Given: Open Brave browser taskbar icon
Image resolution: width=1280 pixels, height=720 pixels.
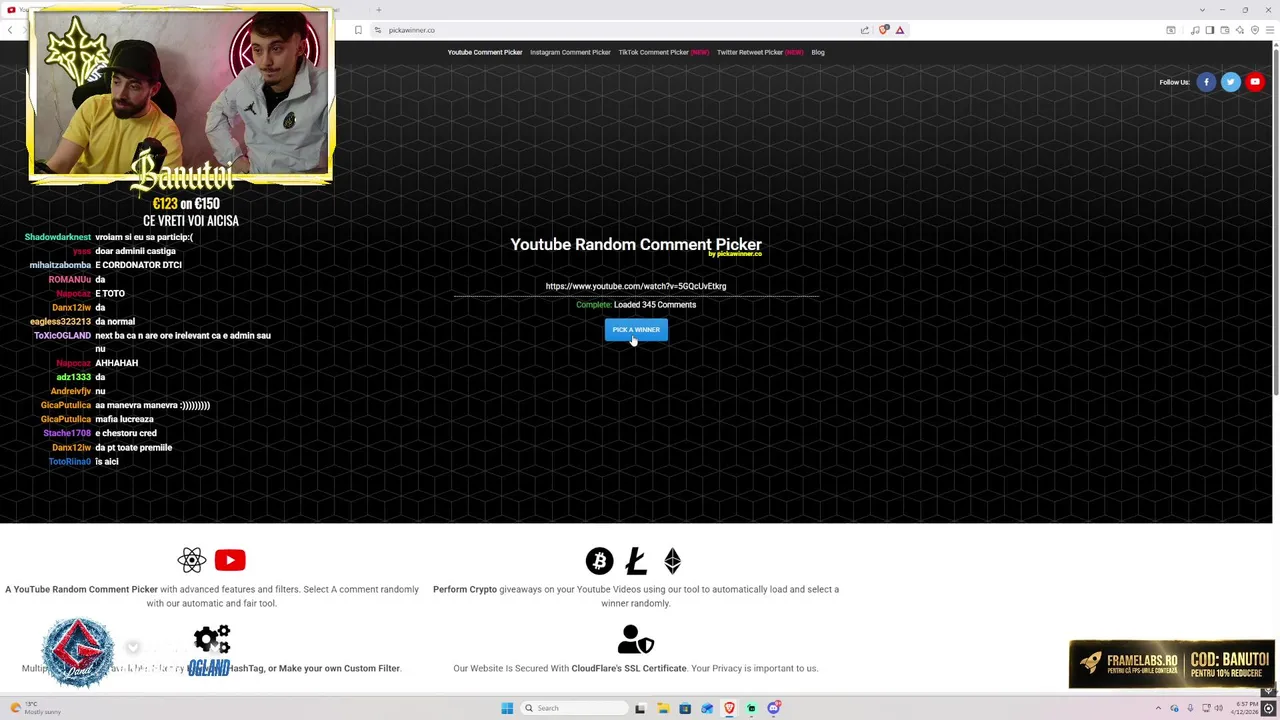Looking at the screenshot, I should pos(729,708).
